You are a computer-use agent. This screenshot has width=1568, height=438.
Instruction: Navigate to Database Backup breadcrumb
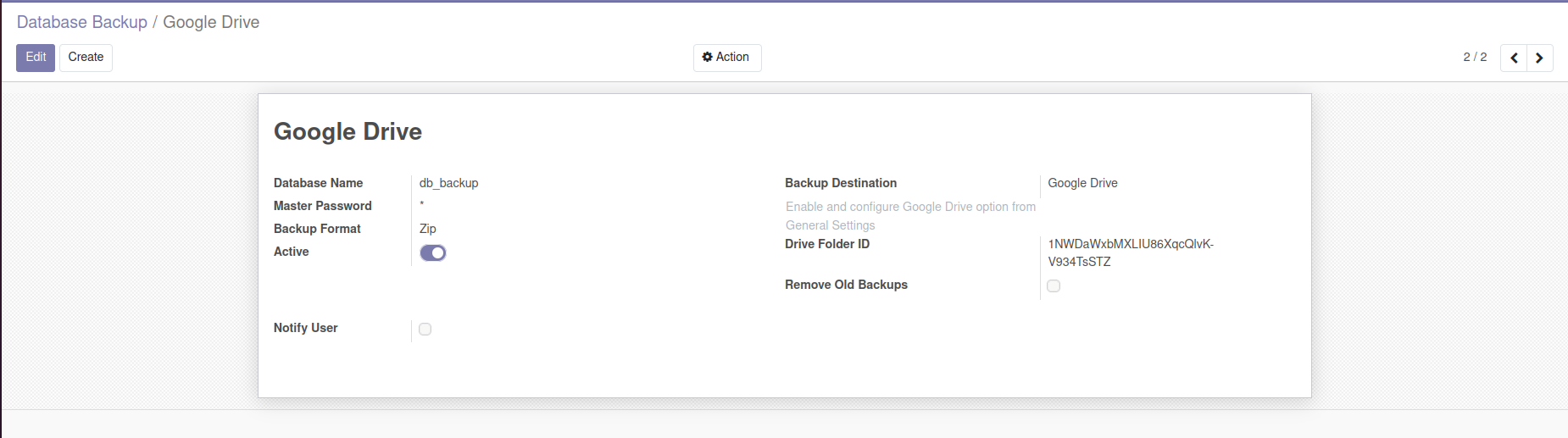tap(82, 22)
